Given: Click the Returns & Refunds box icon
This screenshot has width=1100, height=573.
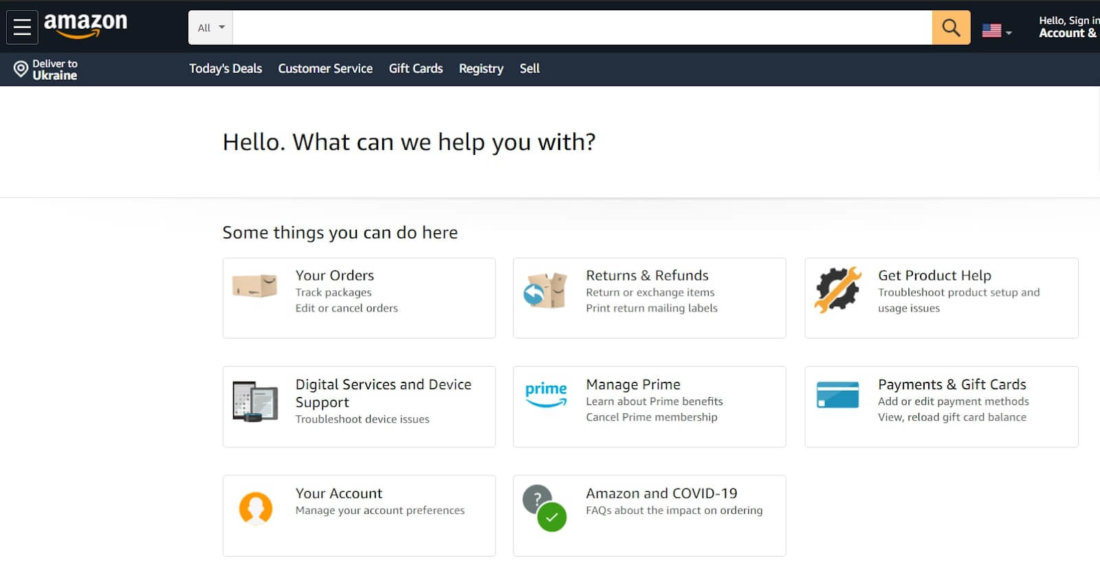Looking at the screenshot, I should coord(545,290).
